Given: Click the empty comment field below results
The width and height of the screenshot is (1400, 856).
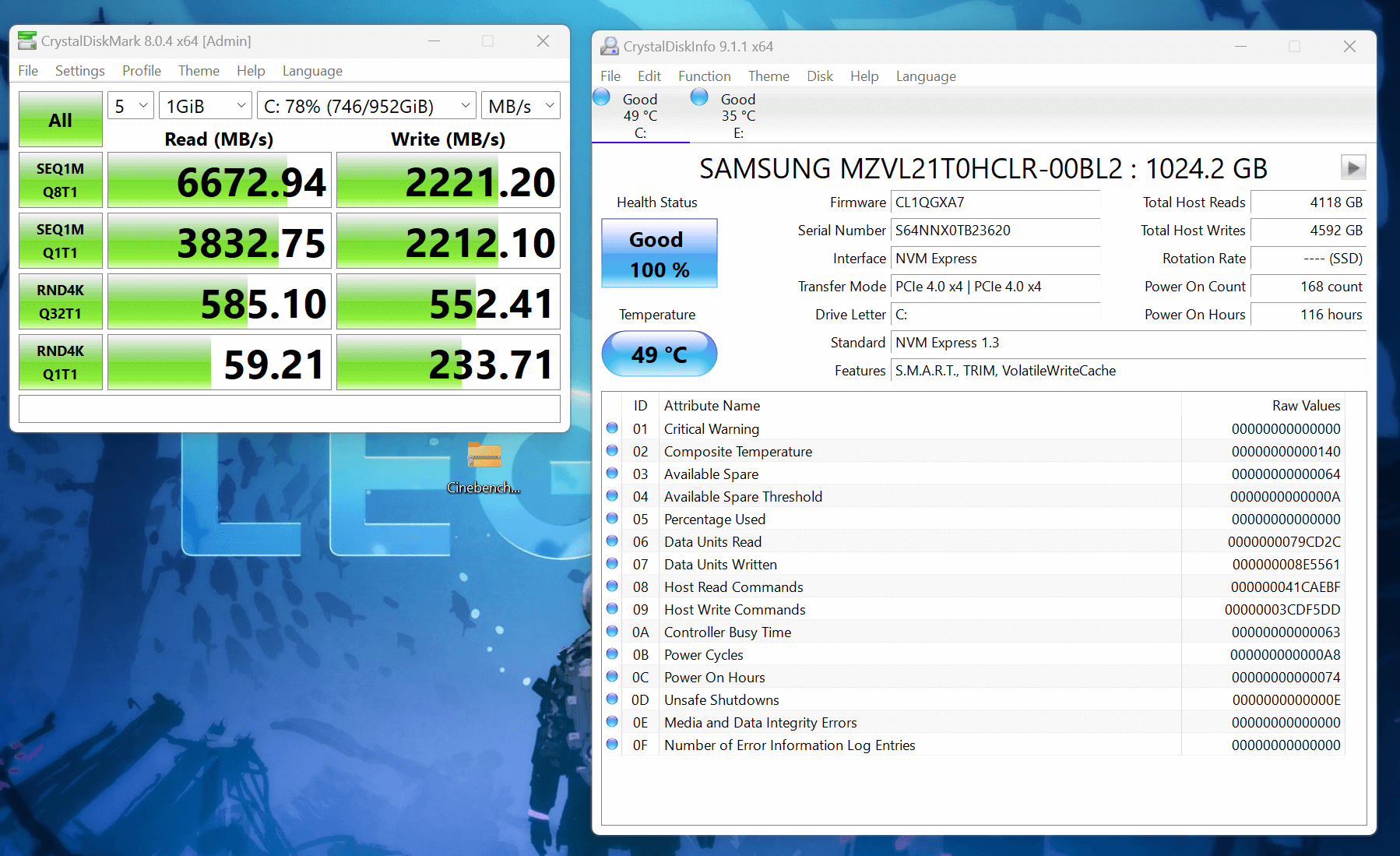Looking at the screenshot, I should [x=290, y=409].
